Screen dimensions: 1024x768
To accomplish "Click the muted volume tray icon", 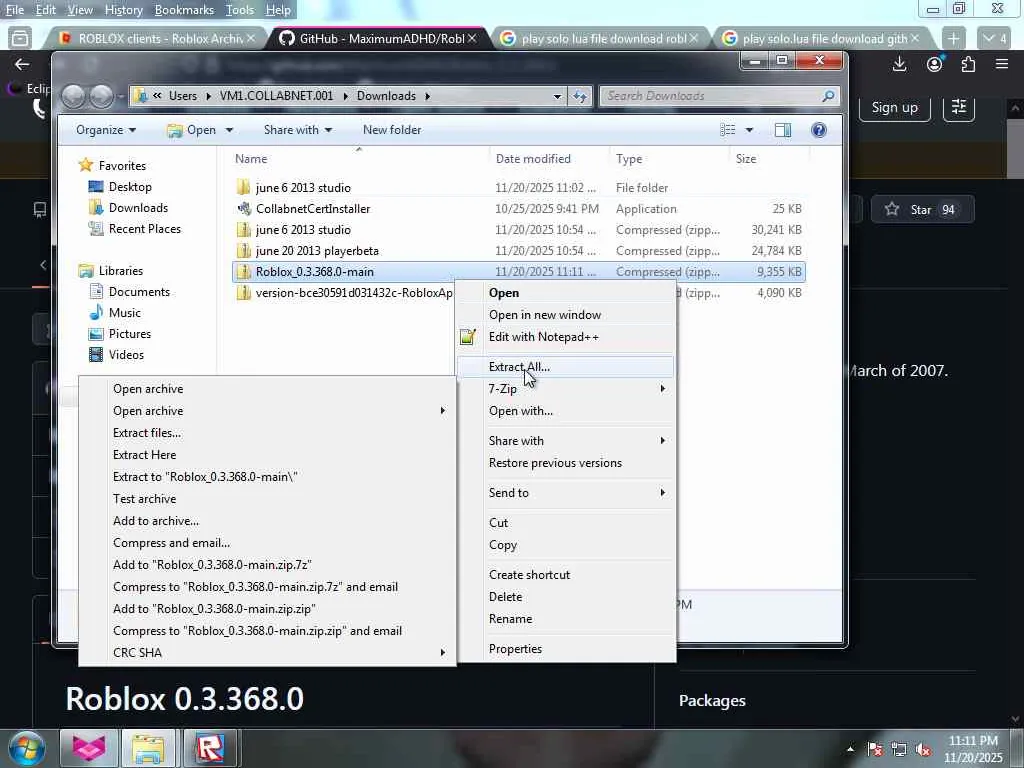I will [x=923, y=750].
